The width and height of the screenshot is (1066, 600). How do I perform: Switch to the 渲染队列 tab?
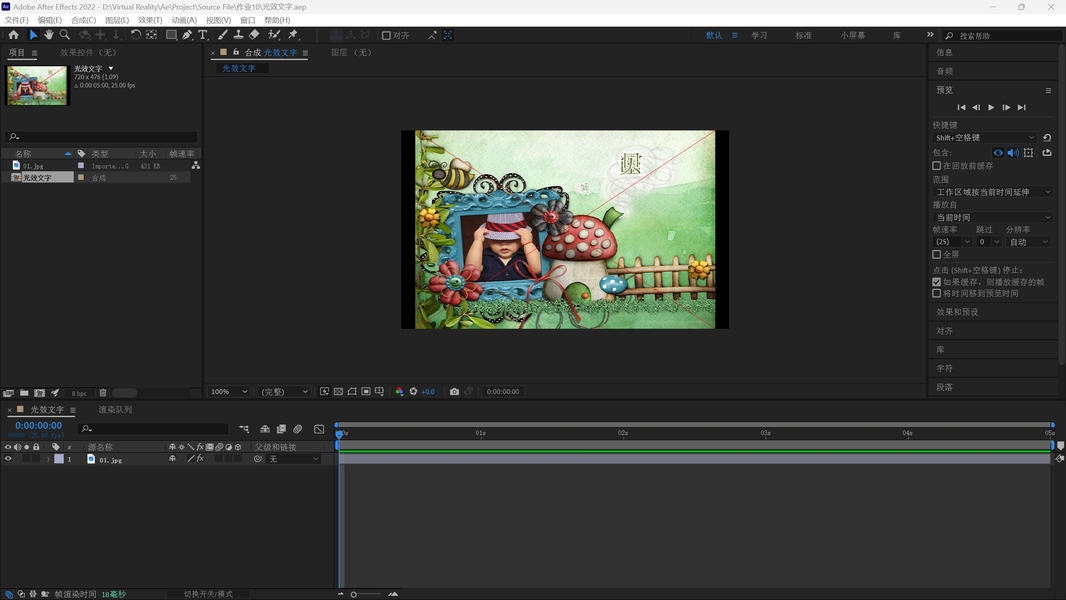click(x=116, y=410)
